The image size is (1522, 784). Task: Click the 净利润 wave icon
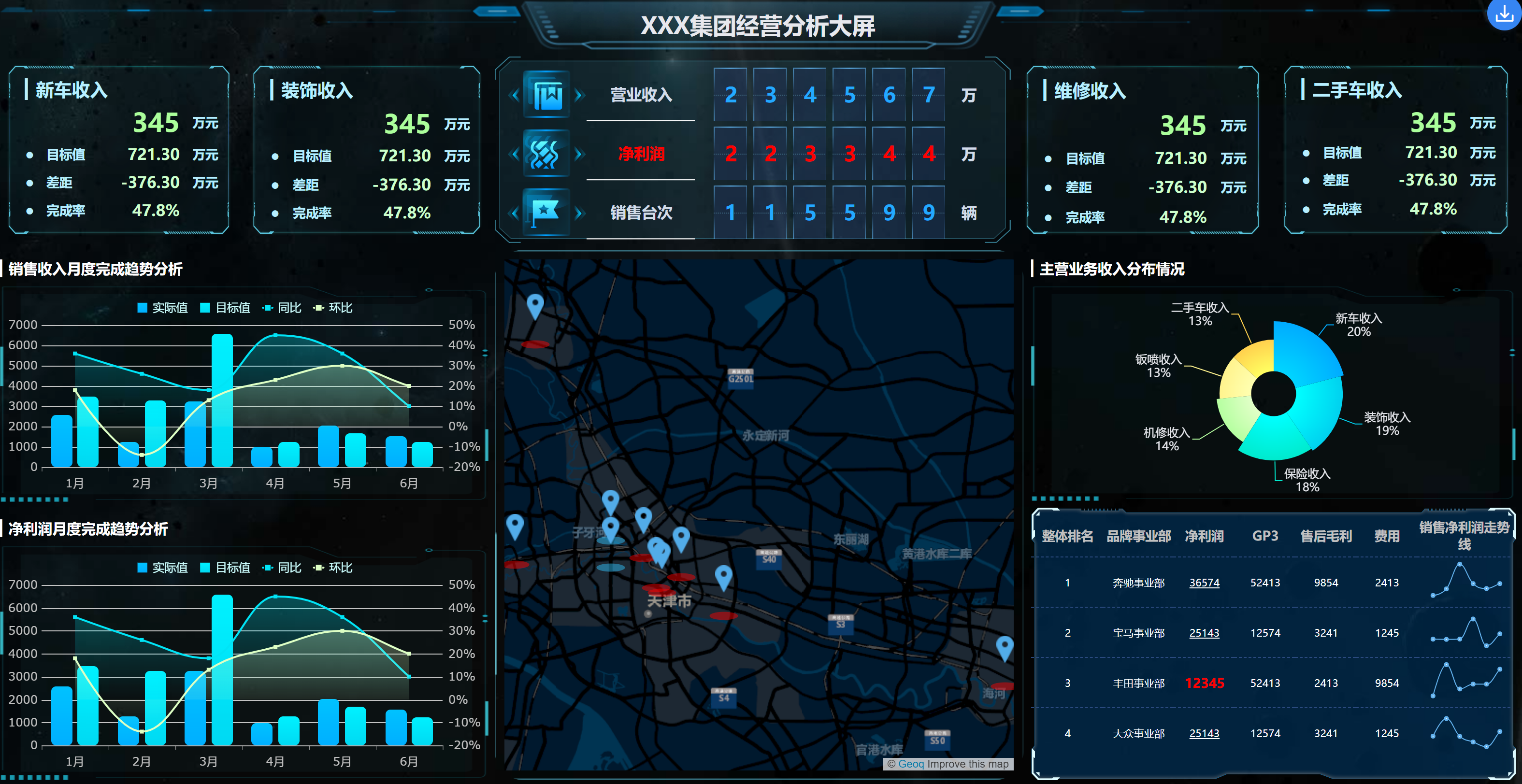(x=546, y=154)
